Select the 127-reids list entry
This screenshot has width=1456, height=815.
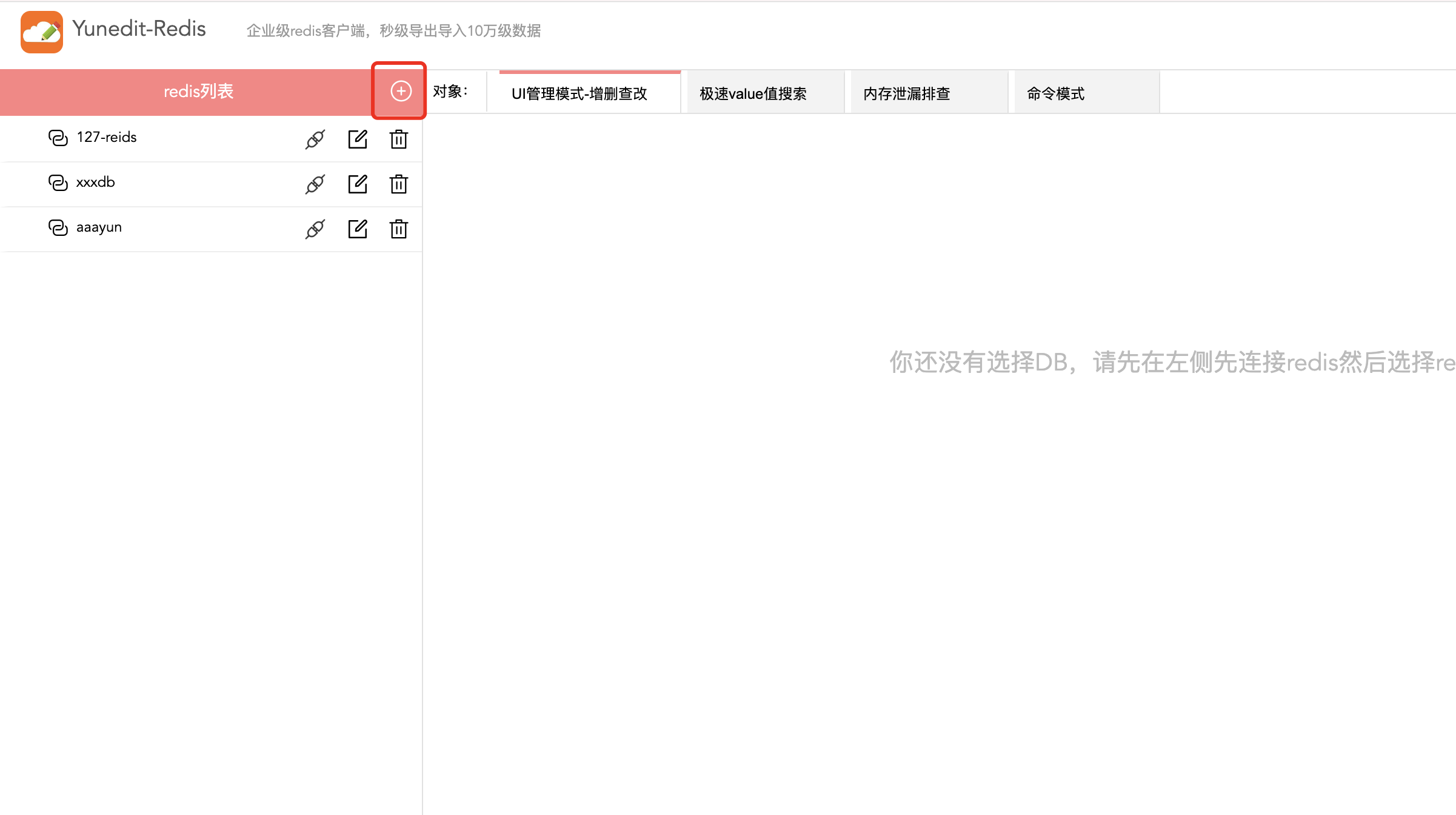point(107,138)
